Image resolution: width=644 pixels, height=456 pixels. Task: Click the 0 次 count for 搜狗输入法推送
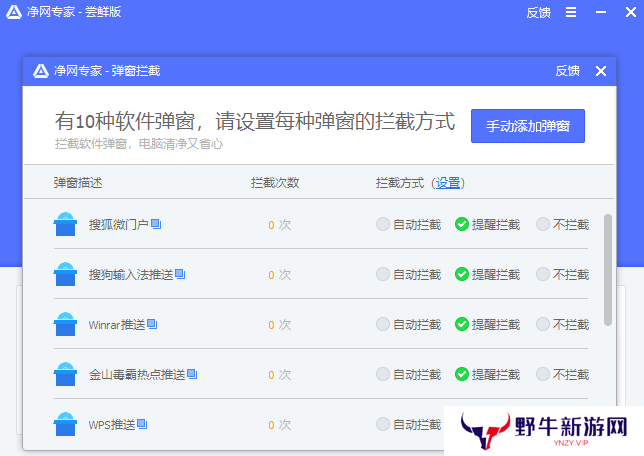280,274
